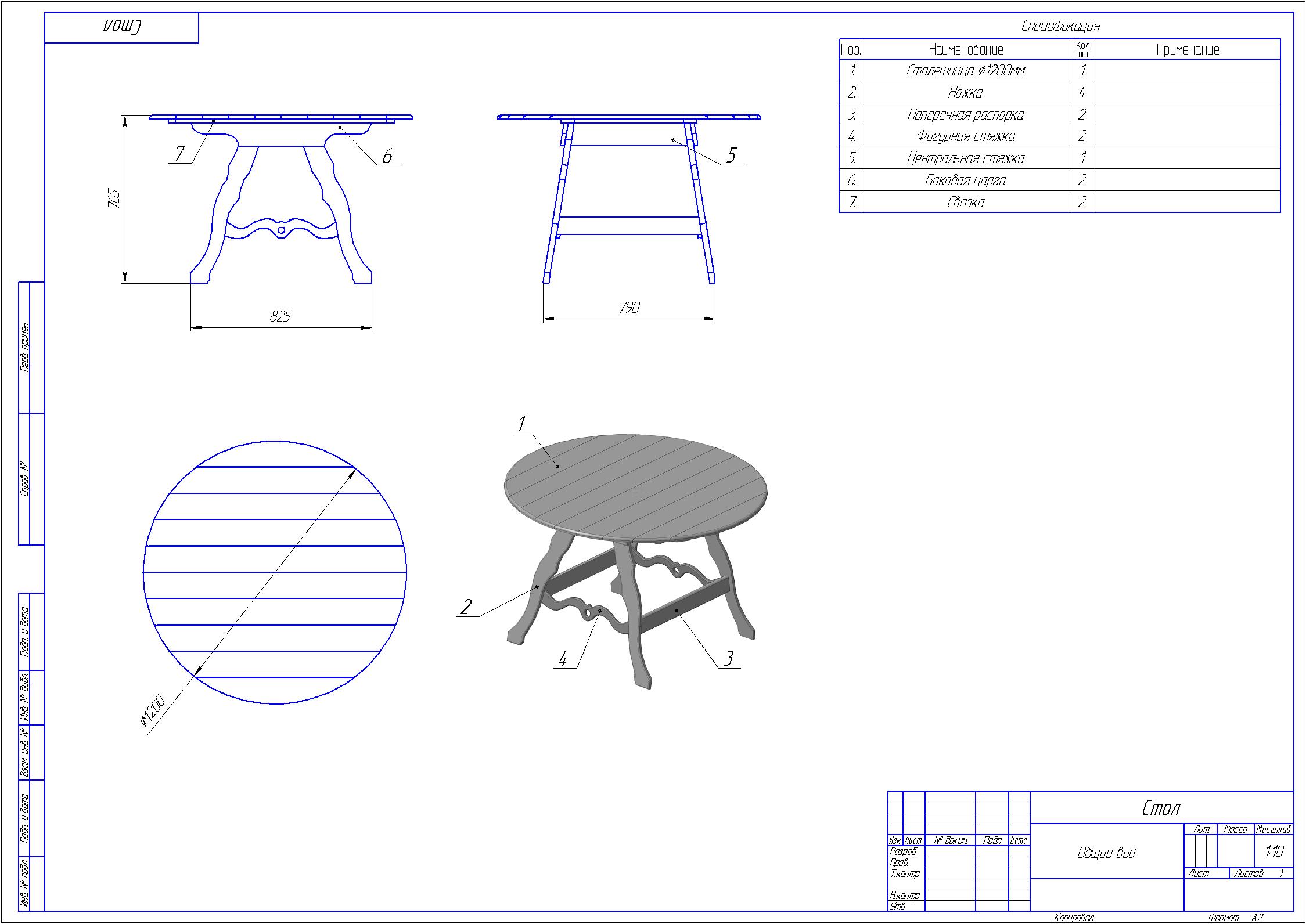
Task: Select the round tabletop plan view
Action: pyautogui.click(x=275, y=572)
